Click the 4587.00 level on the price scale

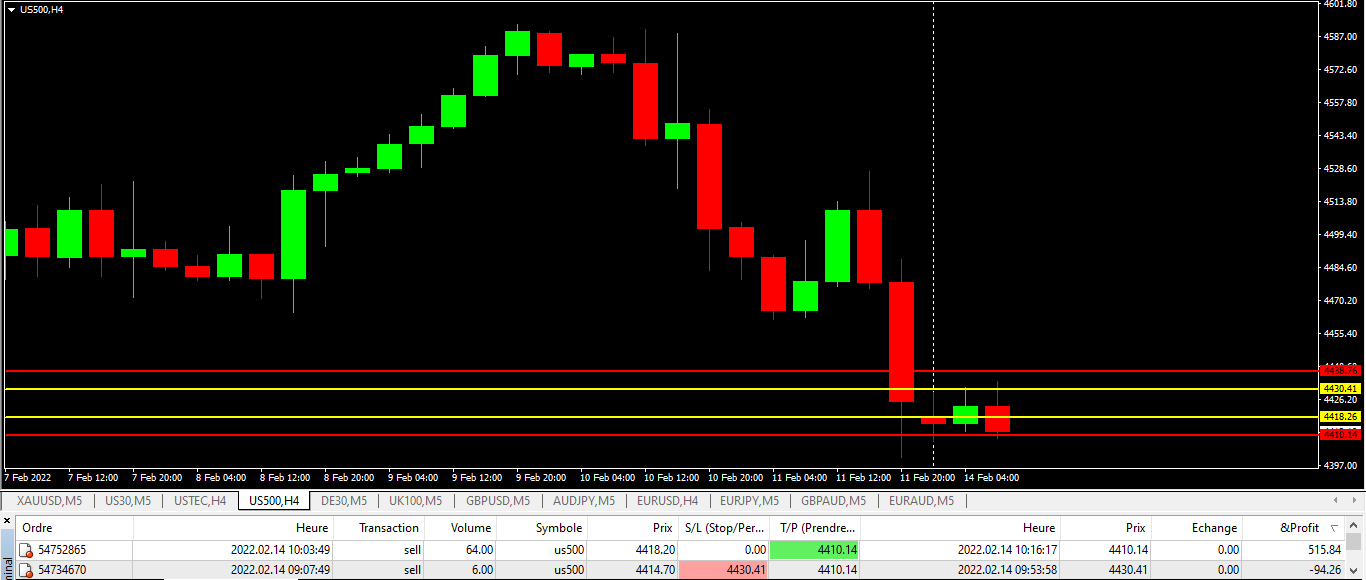pyautogui.click(x=1340, y=37)
